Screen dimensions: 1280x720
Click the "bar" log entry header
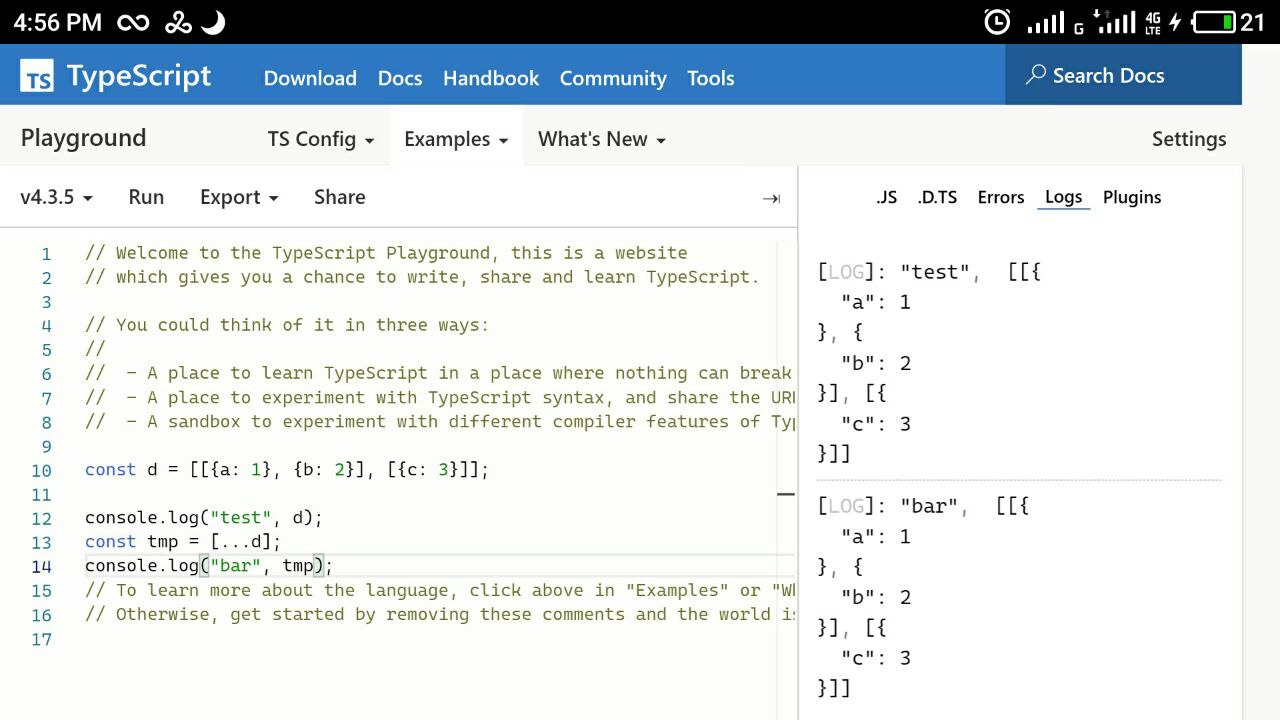923,506
